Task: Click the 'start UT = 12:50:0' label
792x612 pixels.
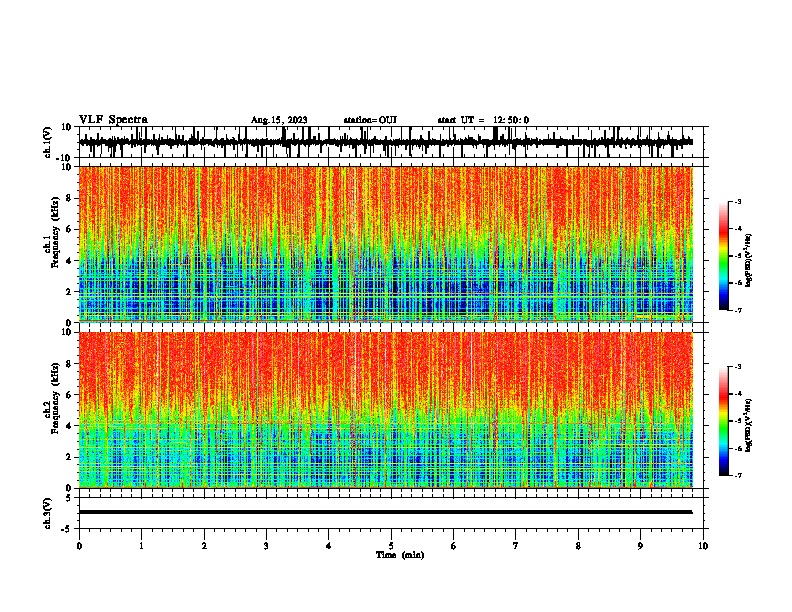Action: (x=483, y=120)
